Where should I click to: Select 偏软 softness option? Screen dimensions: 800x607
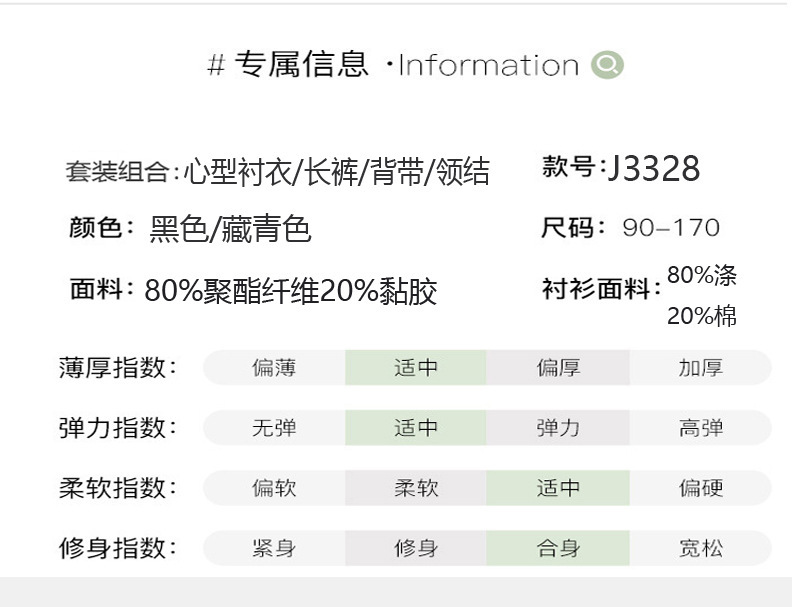click(x=274, y=488)
